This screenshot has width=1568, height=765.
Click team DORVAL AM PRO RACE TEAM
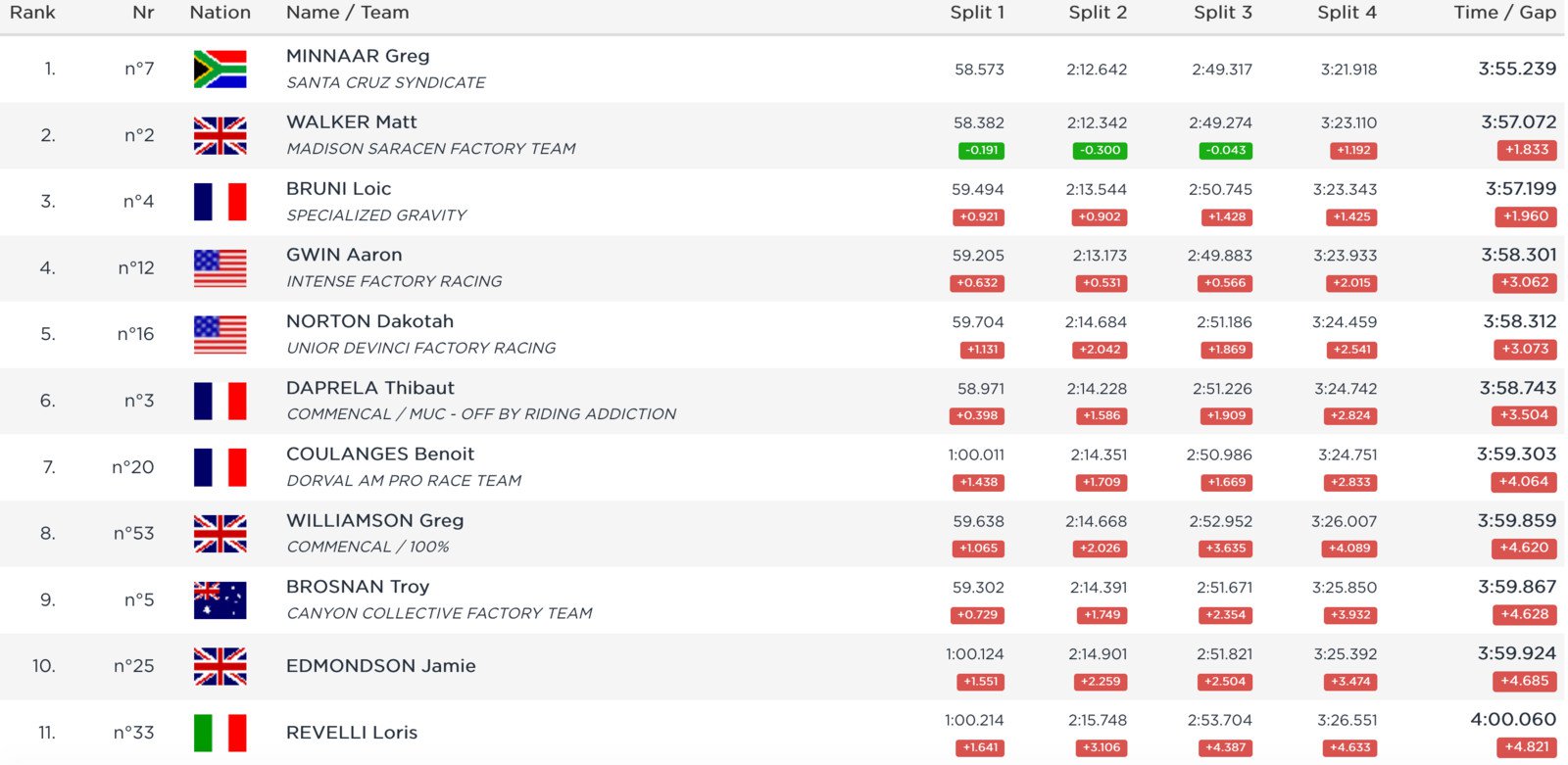click(x=404, y=481)
